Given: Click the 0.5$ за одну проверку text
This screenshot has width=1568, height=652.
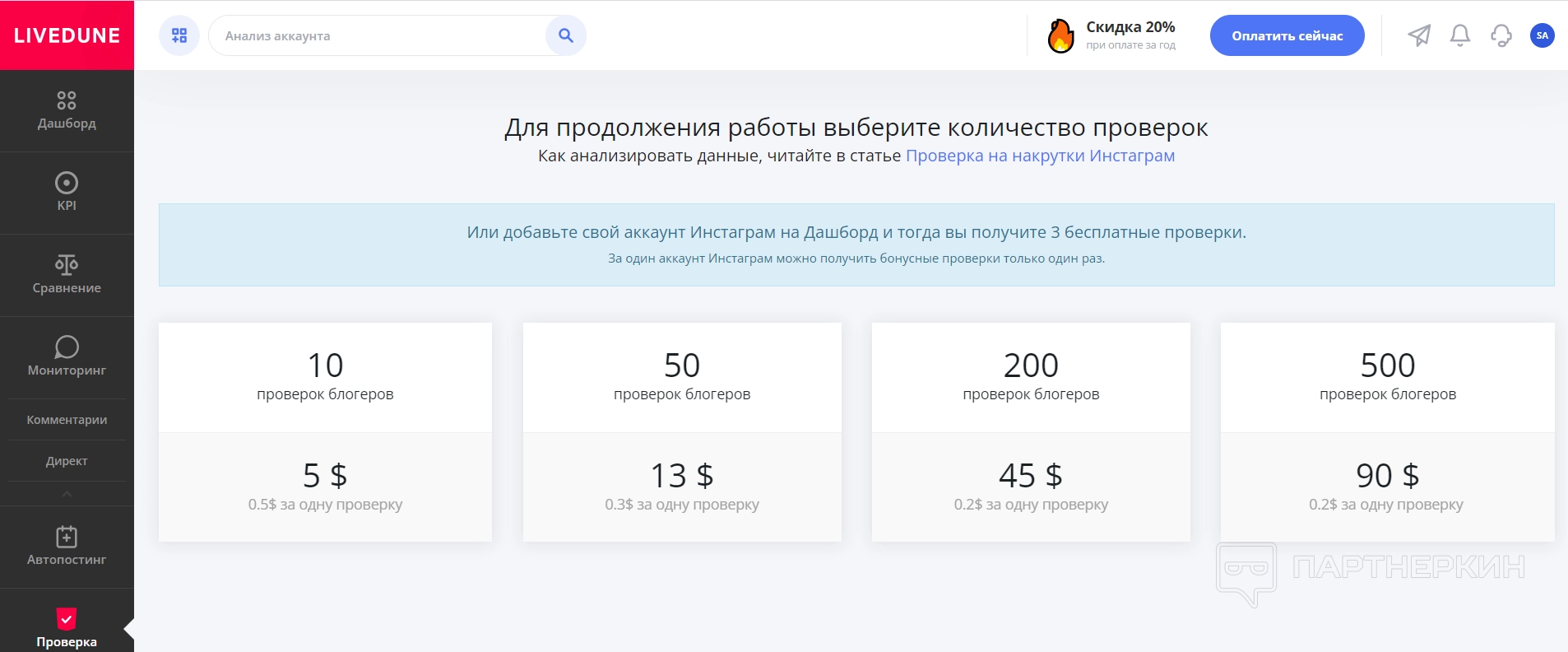Looking at the screenshot, I should 325,505.
